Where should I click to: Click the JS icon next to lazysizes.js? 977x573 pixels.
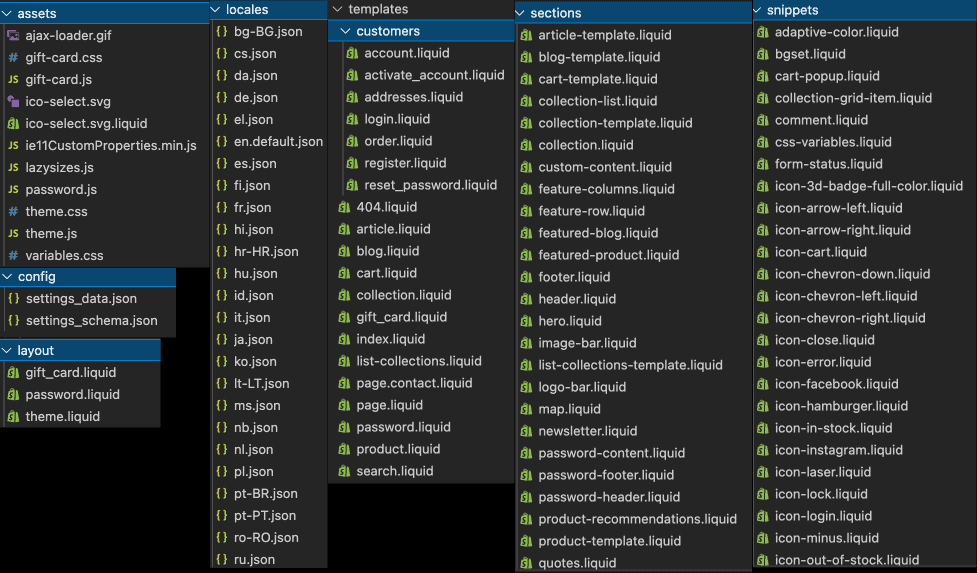[x=13, y=168]
